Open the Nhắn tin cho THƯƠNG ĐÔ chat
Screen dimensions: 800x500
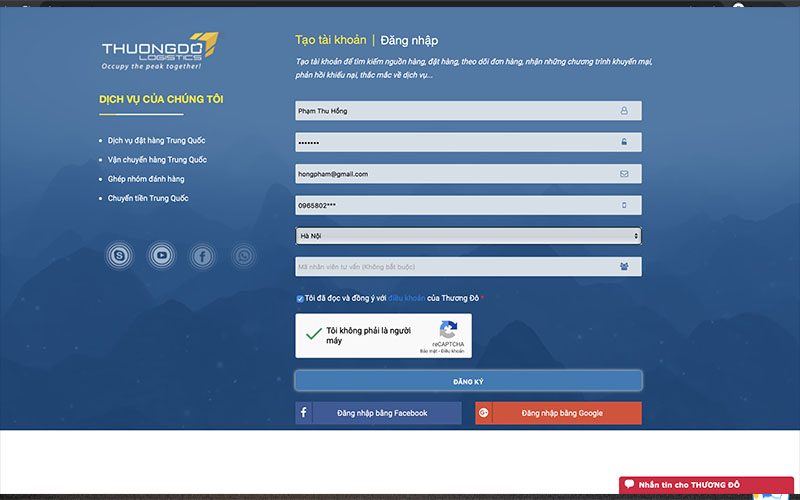706,485
